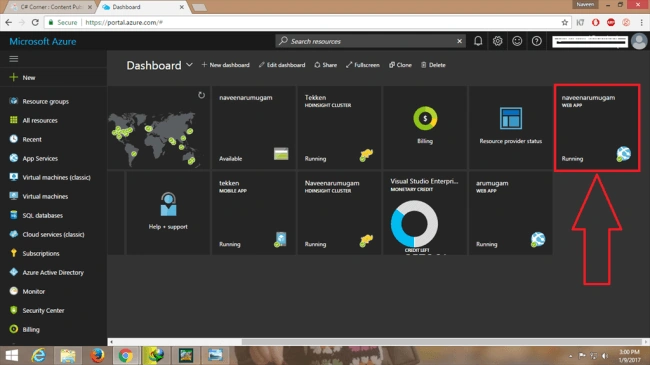This screenshot has width=650, height=365.
Task: Refresh the world map tile
Action: (201, 95)
